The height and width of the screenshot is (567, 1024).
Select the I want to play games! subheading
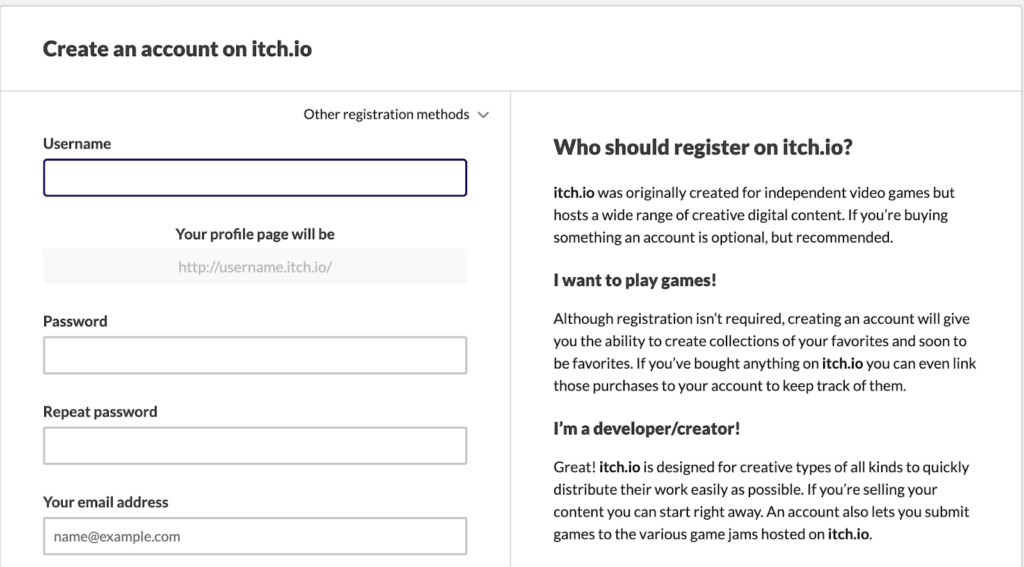635,281
